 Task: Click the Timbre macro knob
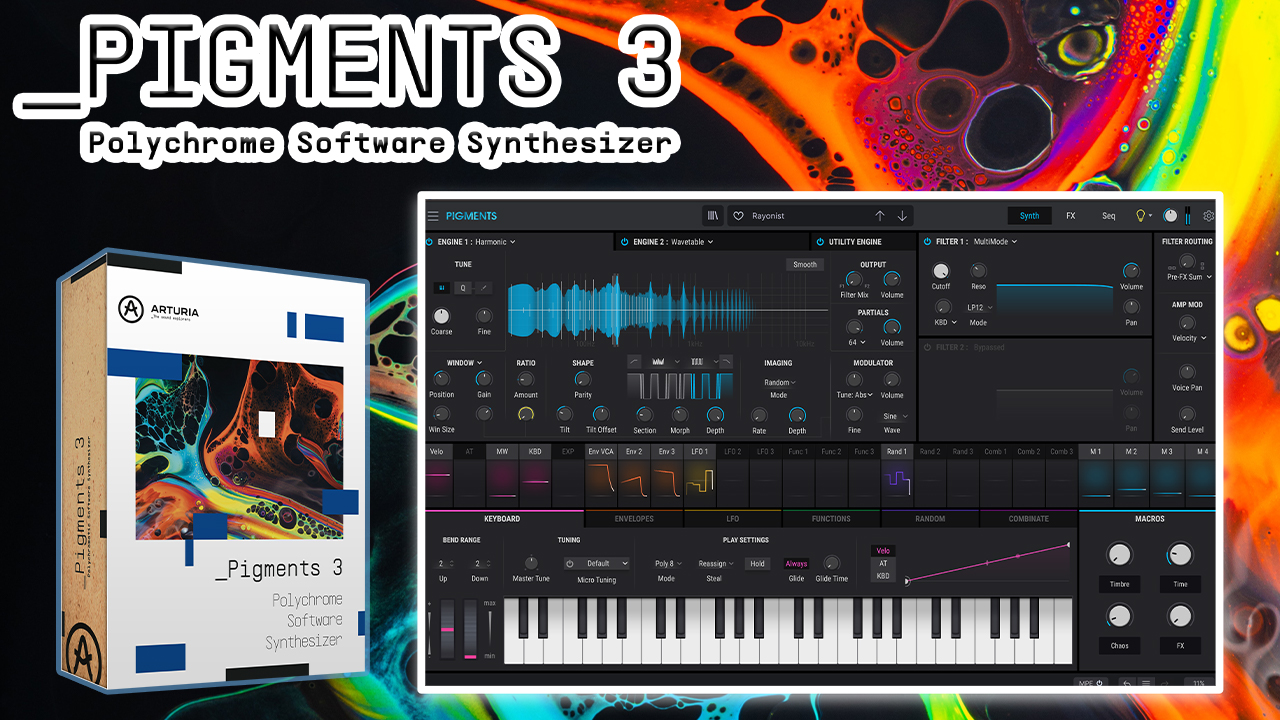[1119, 554]
